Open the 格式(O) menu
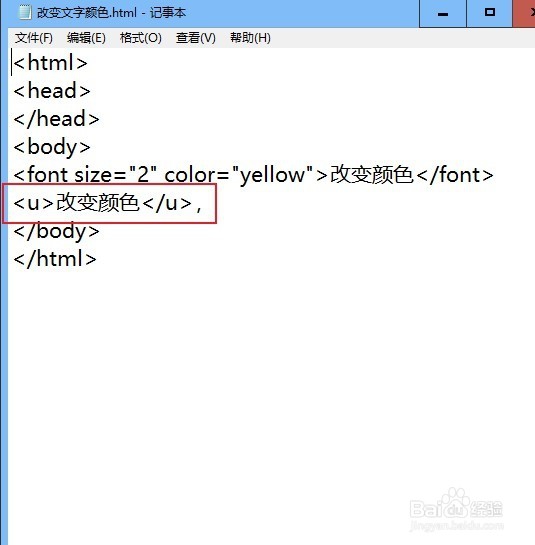Viewport: 535px width, 545px height. [x=140, y=38]
